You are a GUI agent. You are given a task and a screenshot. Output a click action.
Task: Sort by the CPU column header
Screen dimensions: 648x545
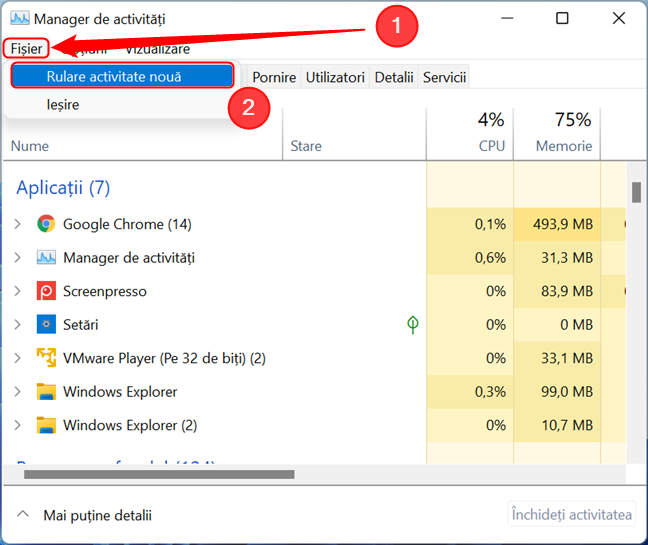coord(491,146)
